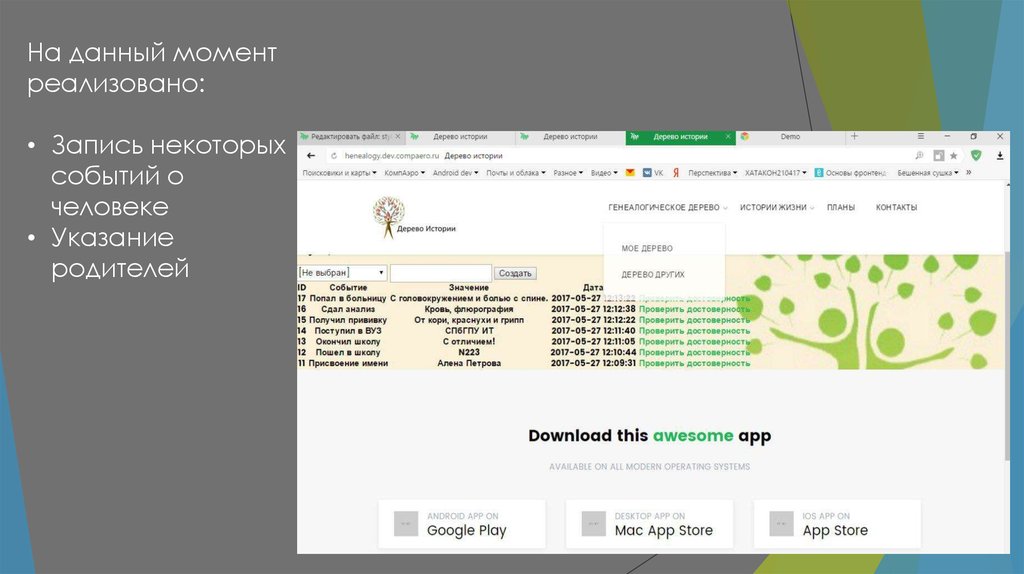Expand the Видео bookmark folder
Image resolution: width=1024 pixels, height=574 pixels.
coord(604,173)
